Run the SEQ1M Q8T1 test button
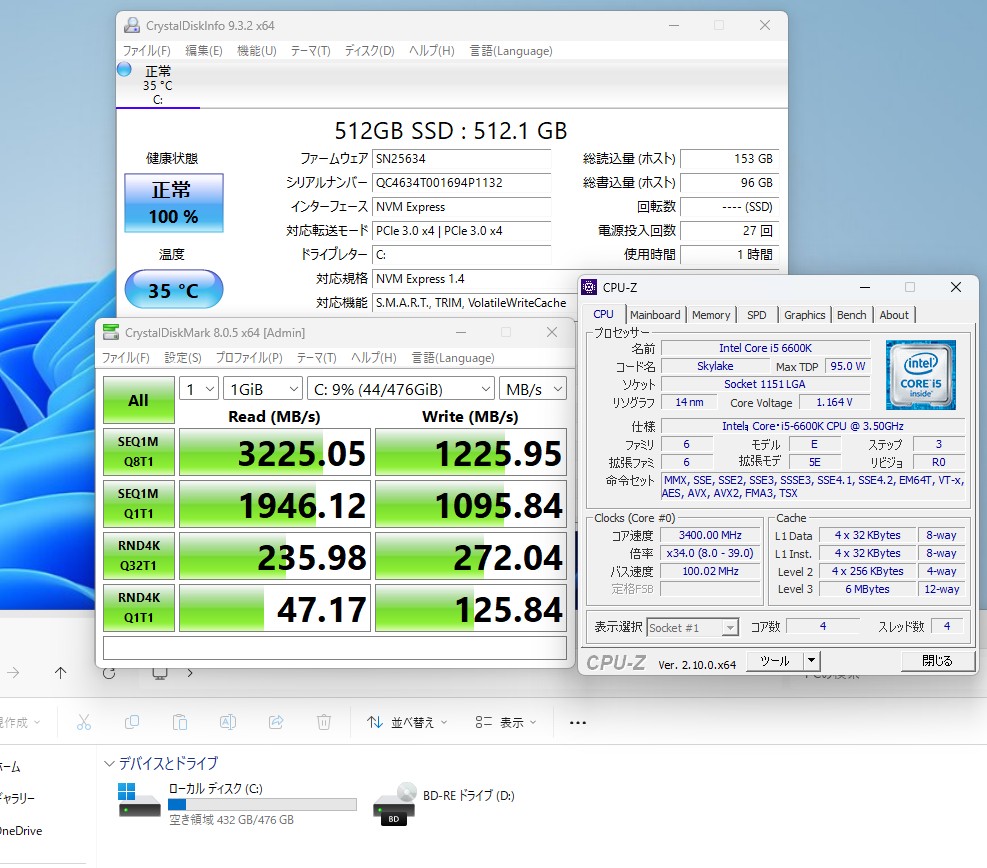This screenshot has height=868, width=987. point(138,452)
